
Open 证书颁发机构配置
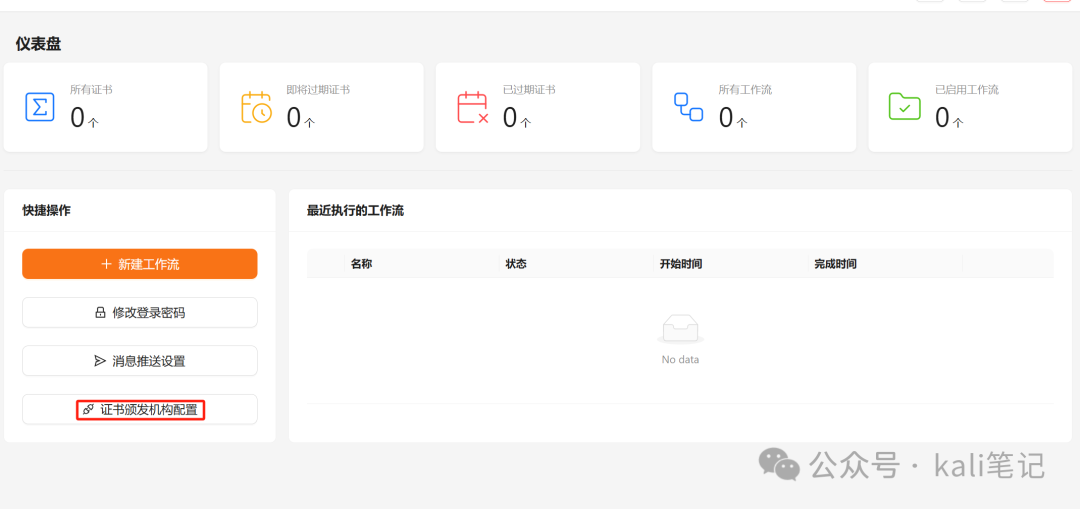pyautogui.click(x=140, y=410)
